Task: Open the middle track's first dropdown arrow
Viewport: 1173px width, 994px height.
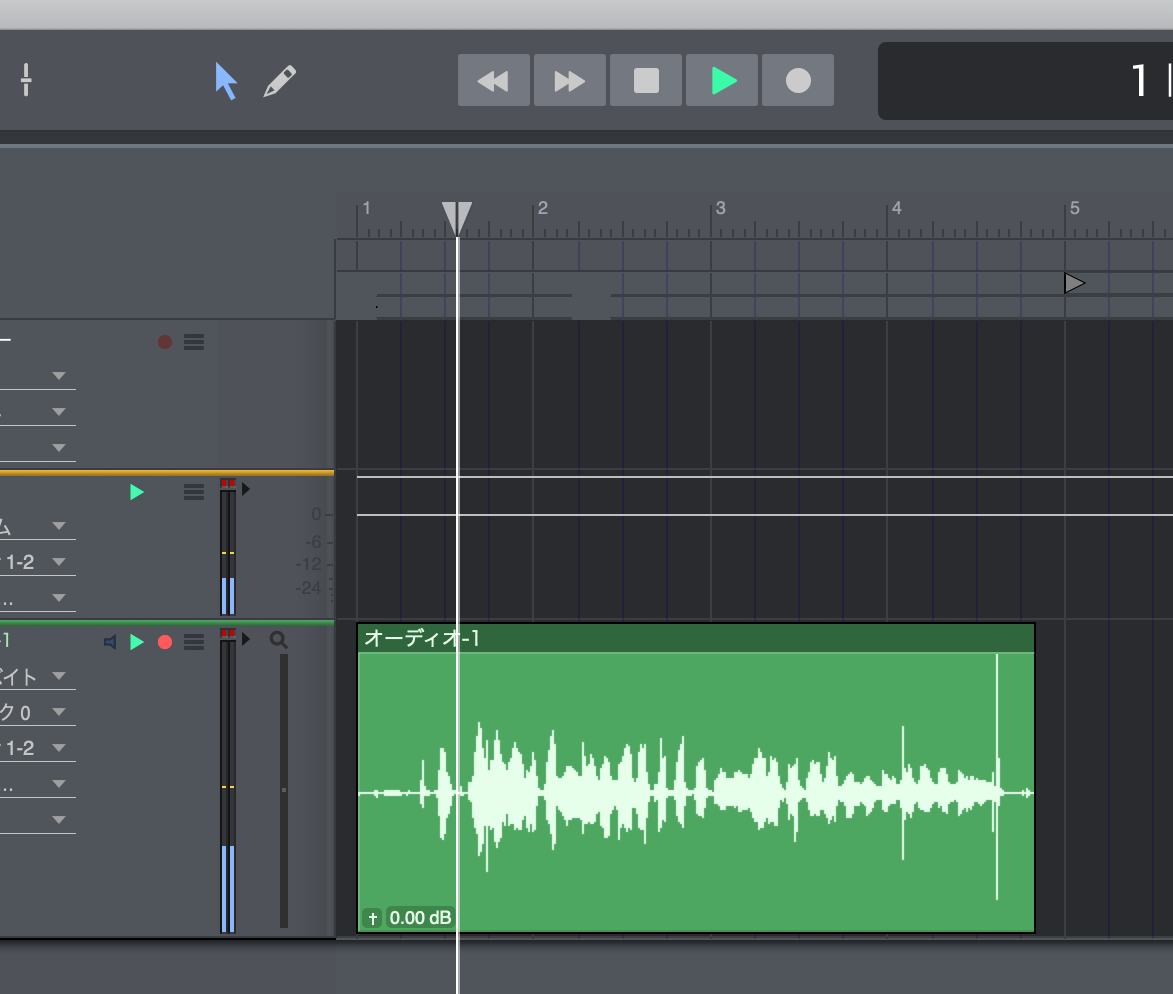Action: click(59, 526)
